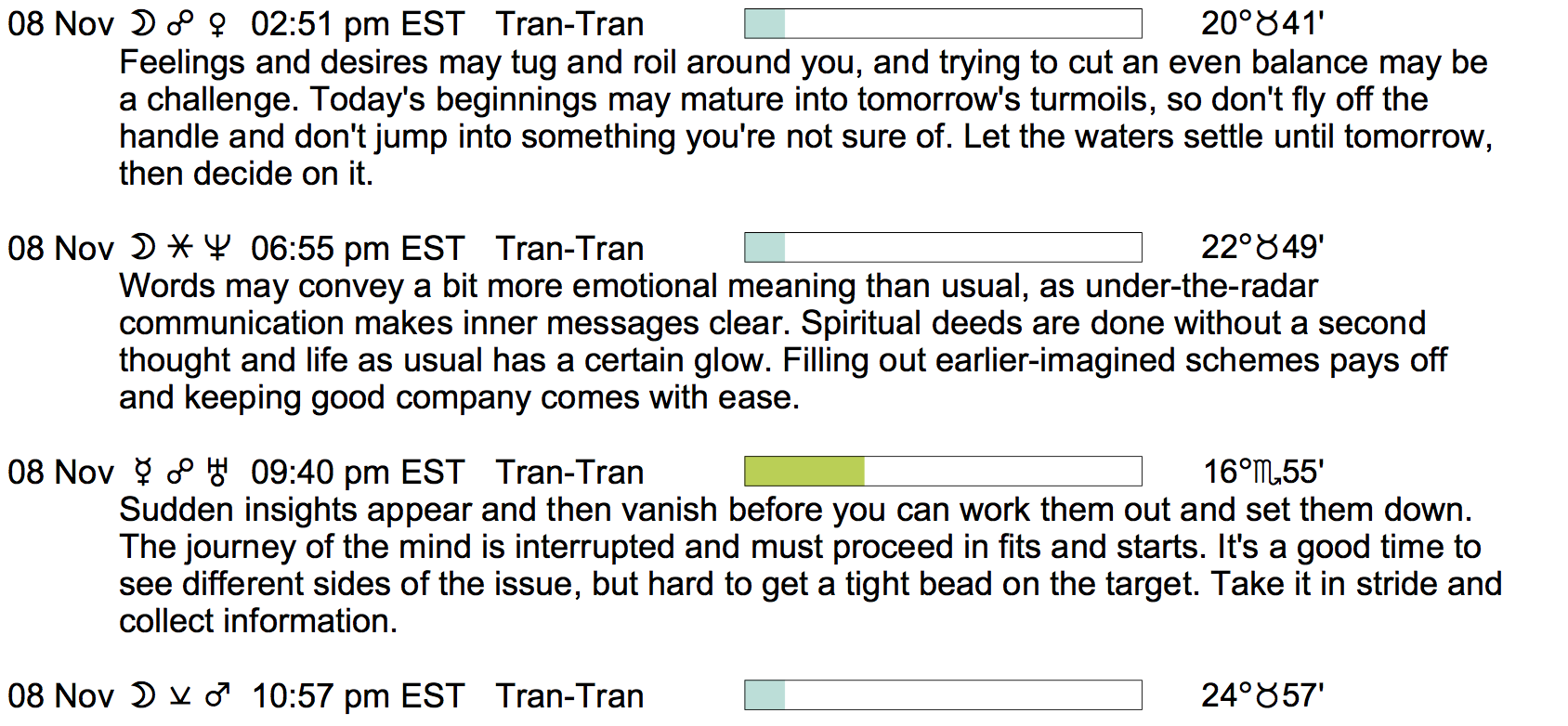Click Mars glyph in 10:57 pm entry
Screen dimensions: 1568x726
coord(217,695)
